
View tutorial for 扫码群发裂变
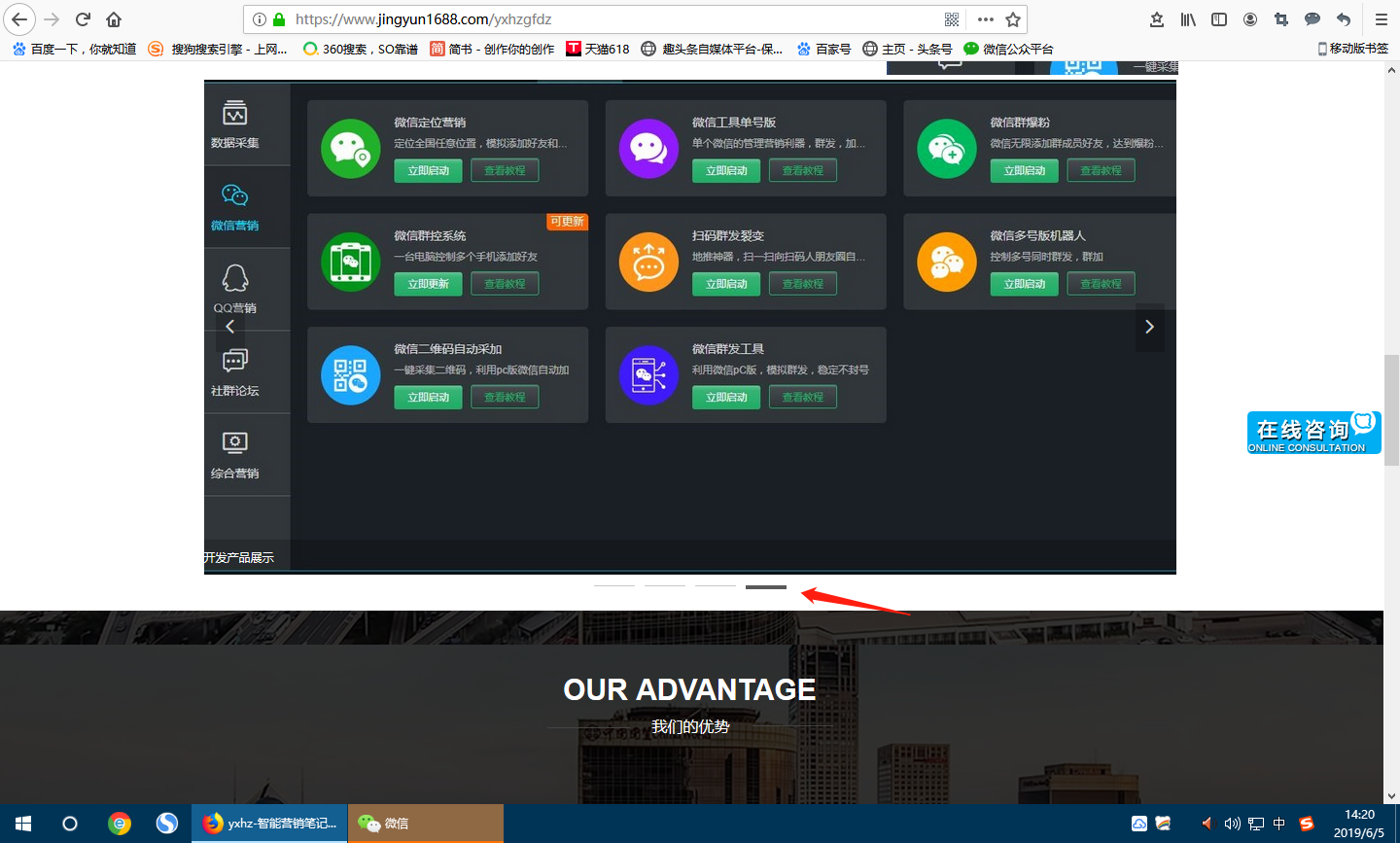point(803,284)
